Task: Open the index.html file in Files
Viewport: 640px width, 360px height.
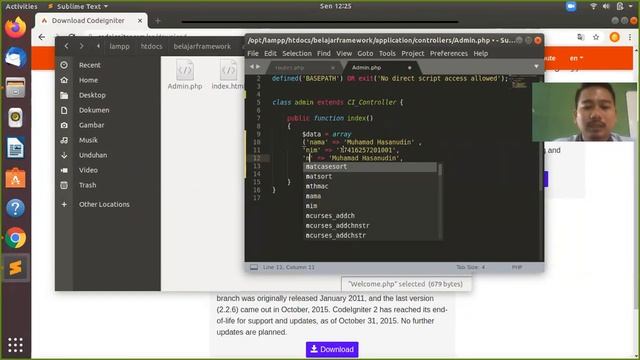Action: point(229,74)
